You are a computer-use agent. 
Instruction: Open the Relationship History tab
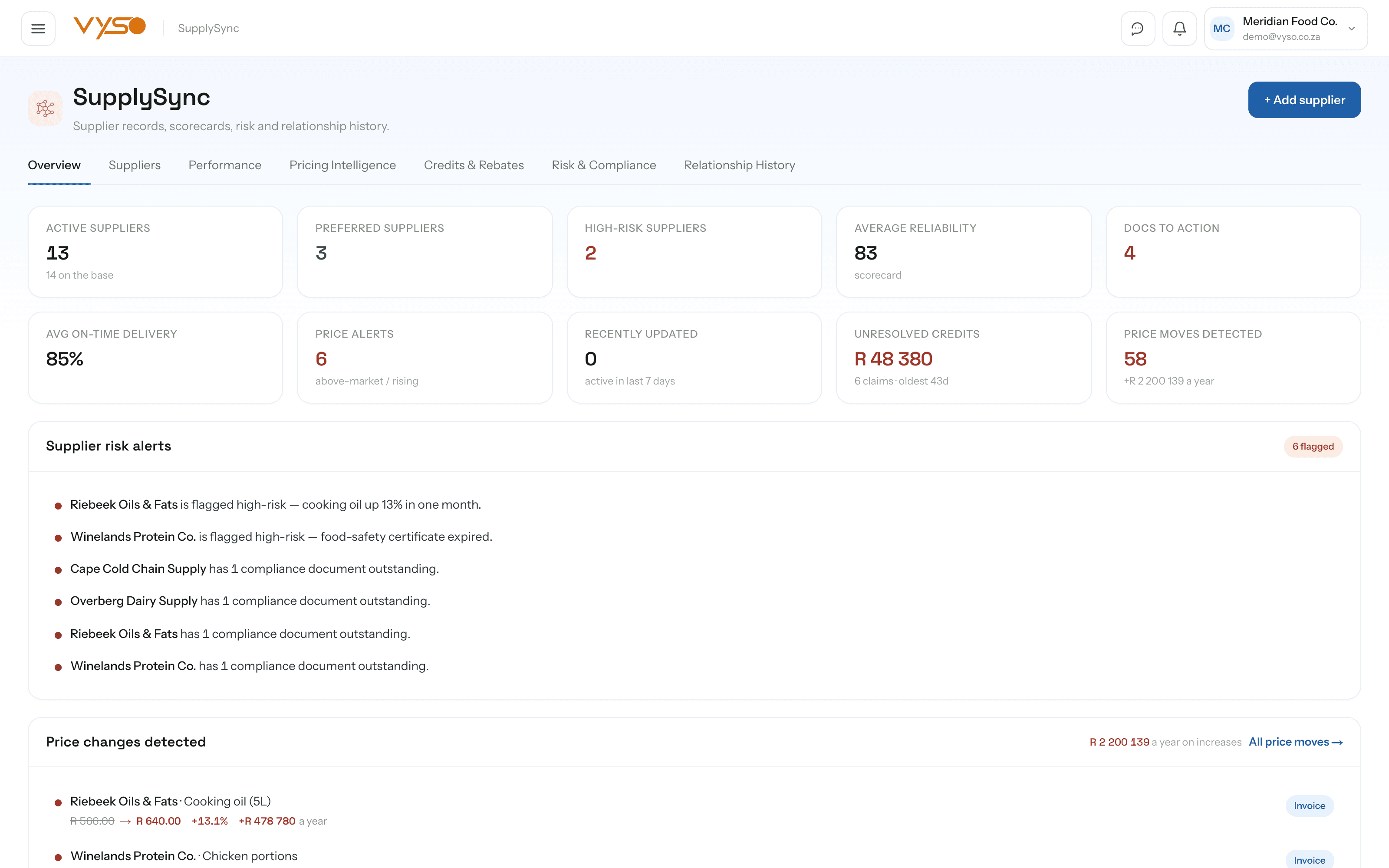coord(739,165)
